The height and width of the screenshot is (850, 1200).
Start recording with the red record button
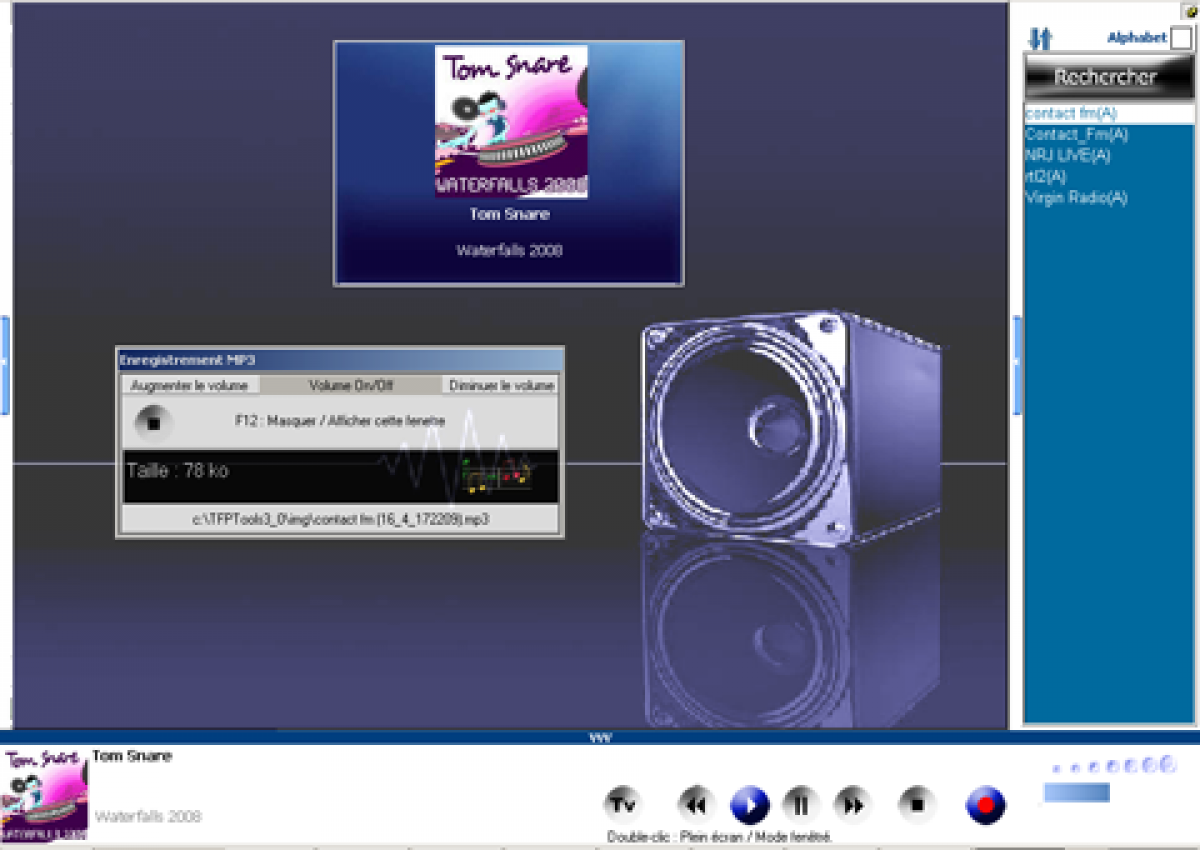point(985,804)
